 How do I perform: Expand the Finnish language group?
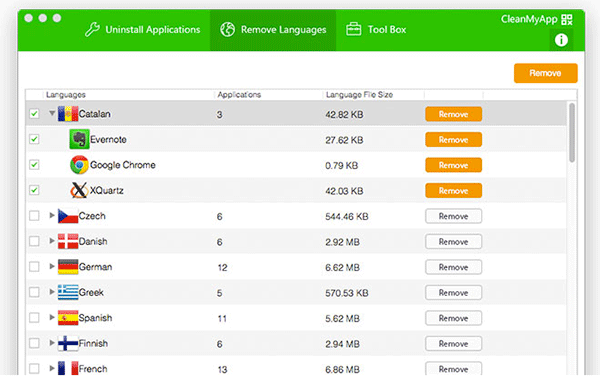52,343
